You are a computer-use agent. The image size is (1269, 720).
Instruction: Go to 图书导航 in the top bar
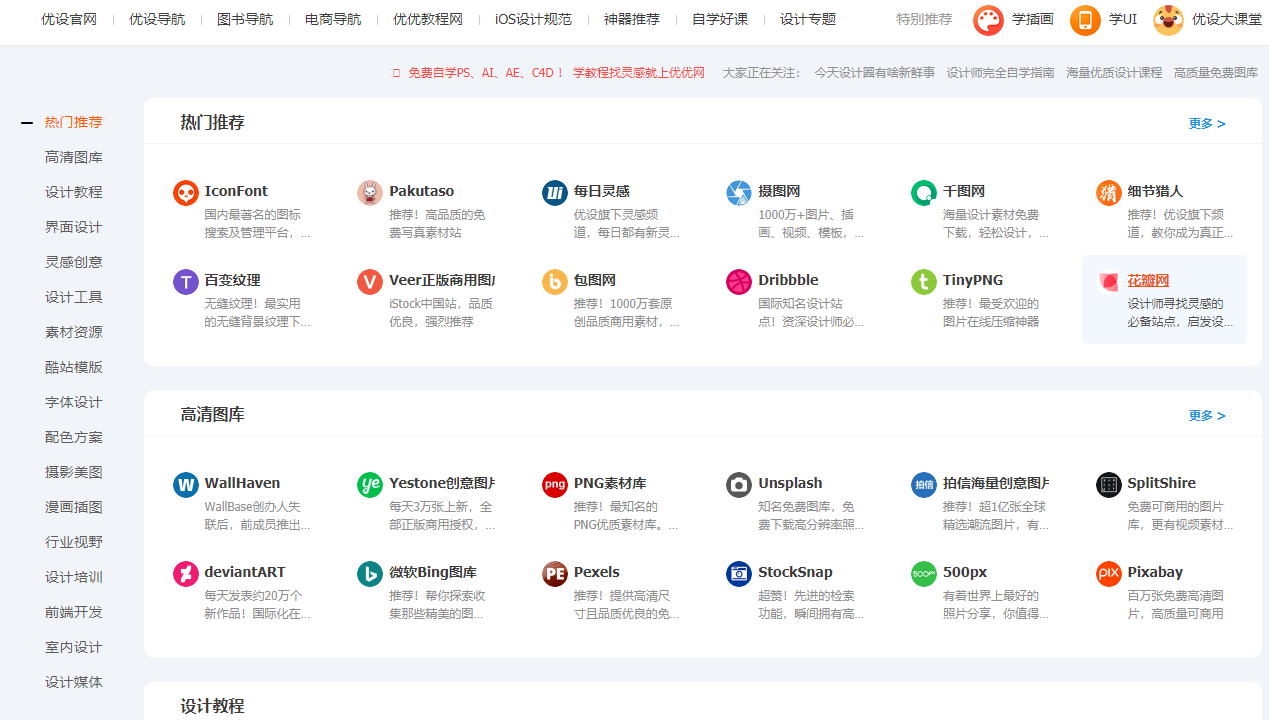click(x=245, y=19)
